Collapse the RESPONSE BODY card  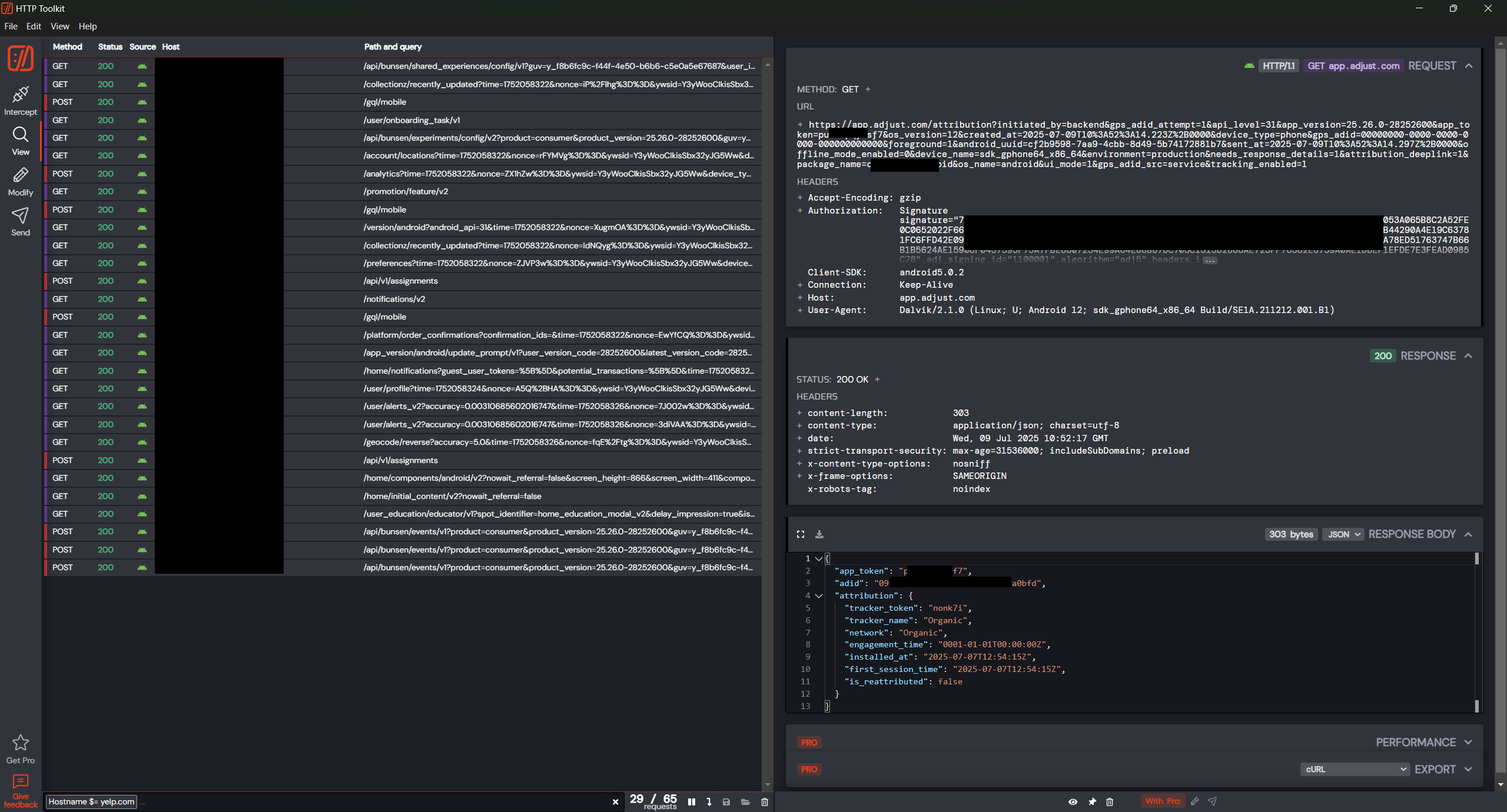(x=1468, y=534)
